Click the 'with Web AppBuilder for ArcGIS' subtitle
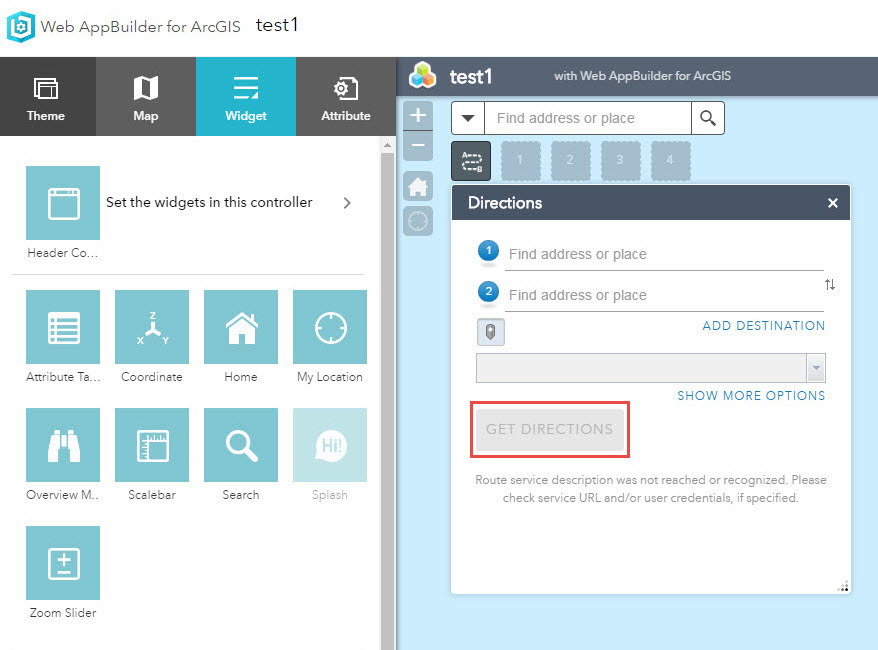878x650 pixels. tap(642, 76)
